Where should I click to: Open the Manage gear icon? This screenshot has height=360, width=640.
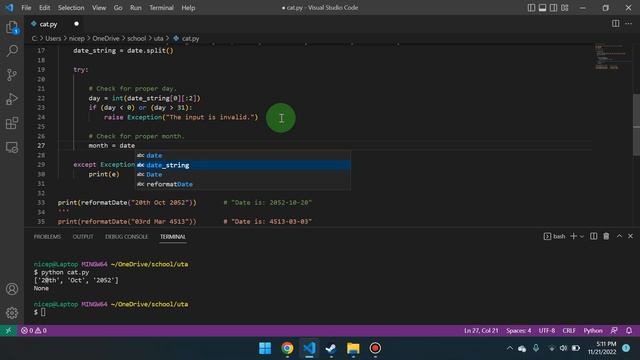[x=12, y=313]
